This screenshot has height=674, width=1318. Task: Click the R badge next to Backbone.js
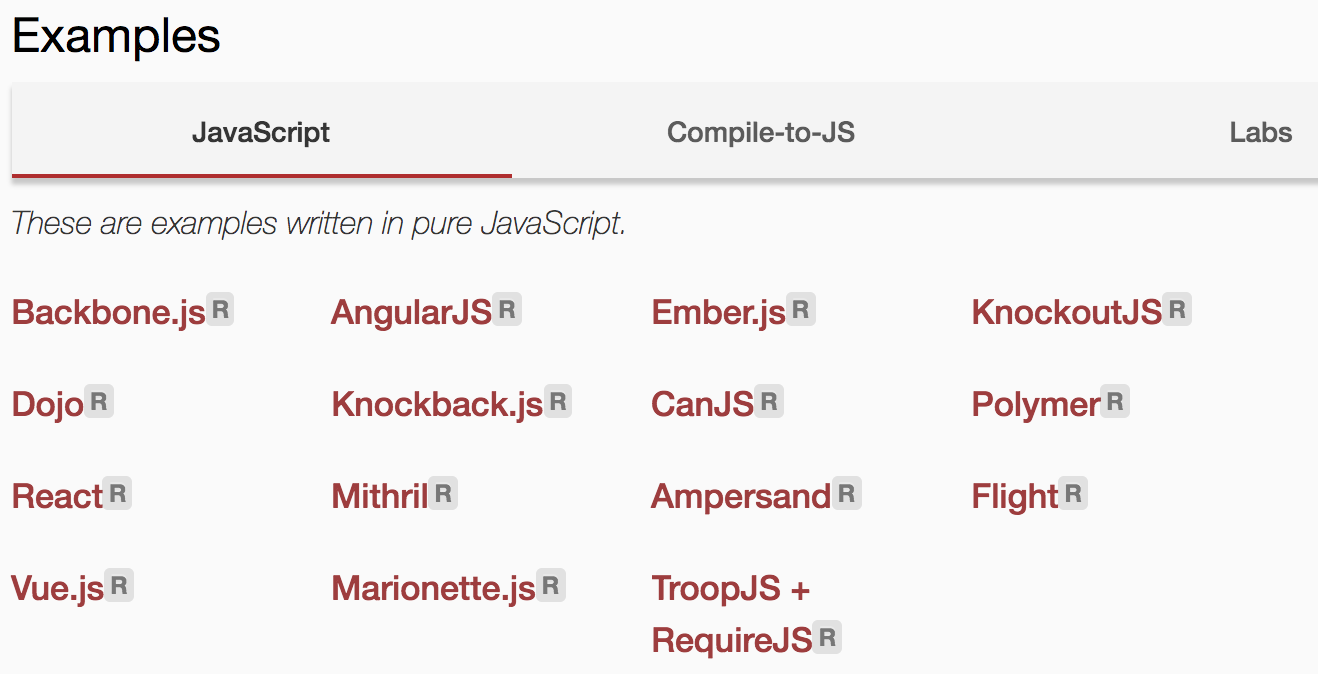[x=220, y=310]
